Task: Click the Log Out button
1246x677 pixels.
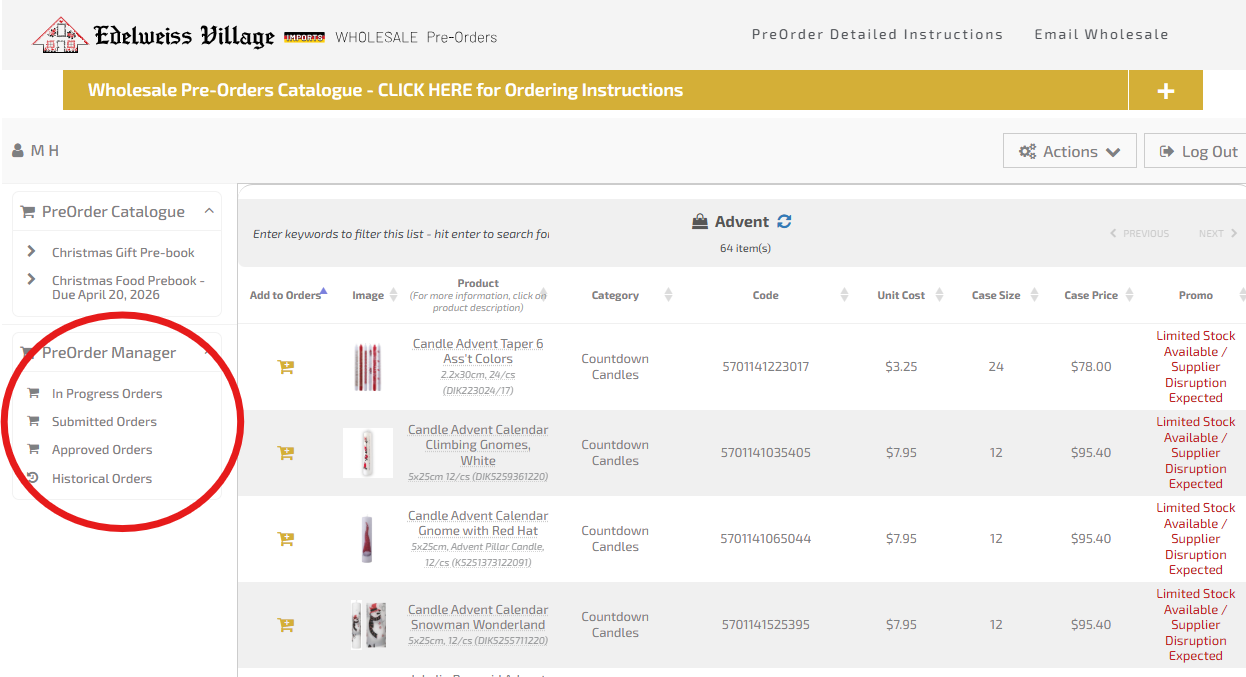Action: 1198,151
